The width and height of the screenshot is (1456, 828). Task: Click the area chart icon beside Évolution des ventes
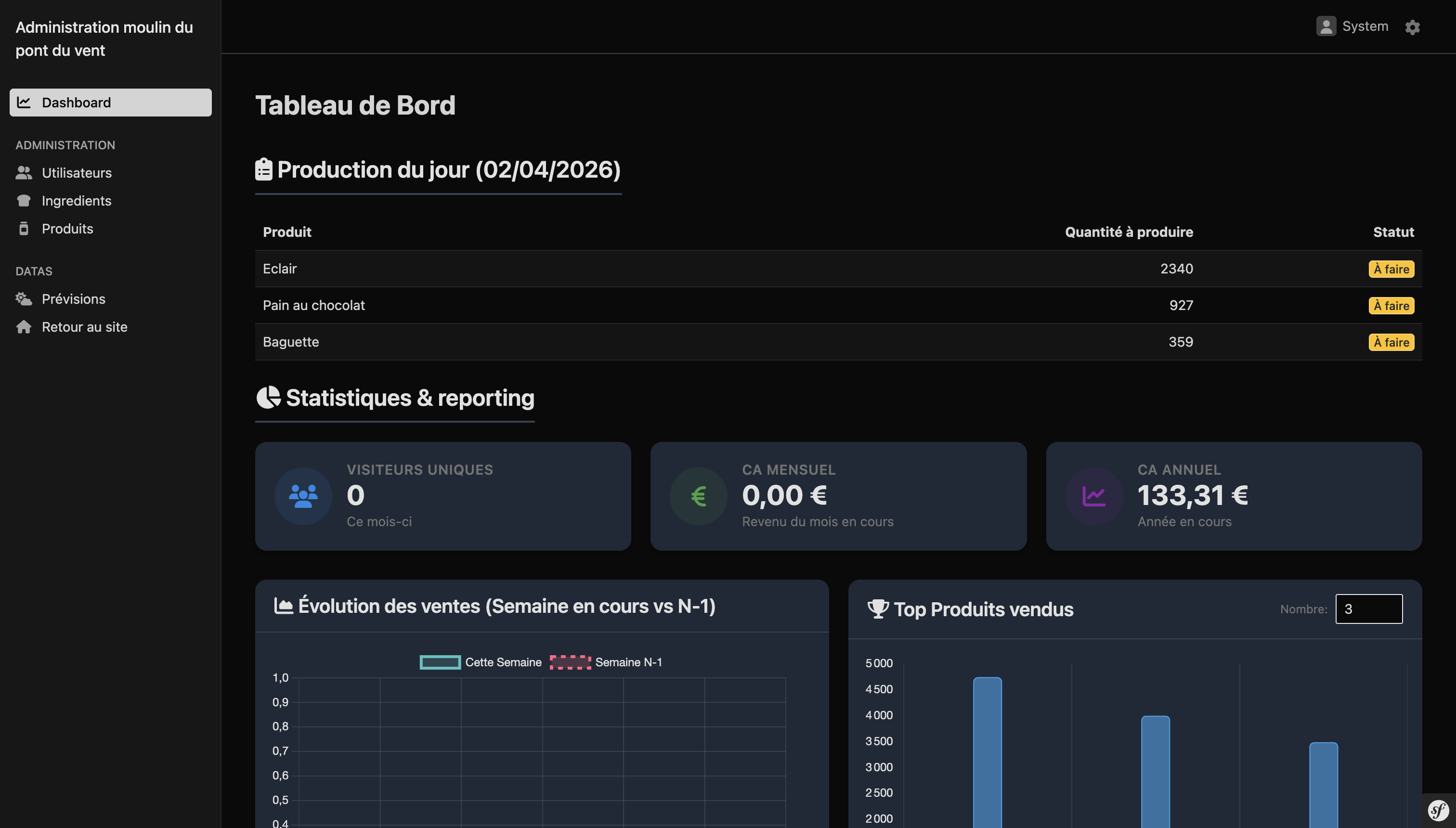click(283, 606)
